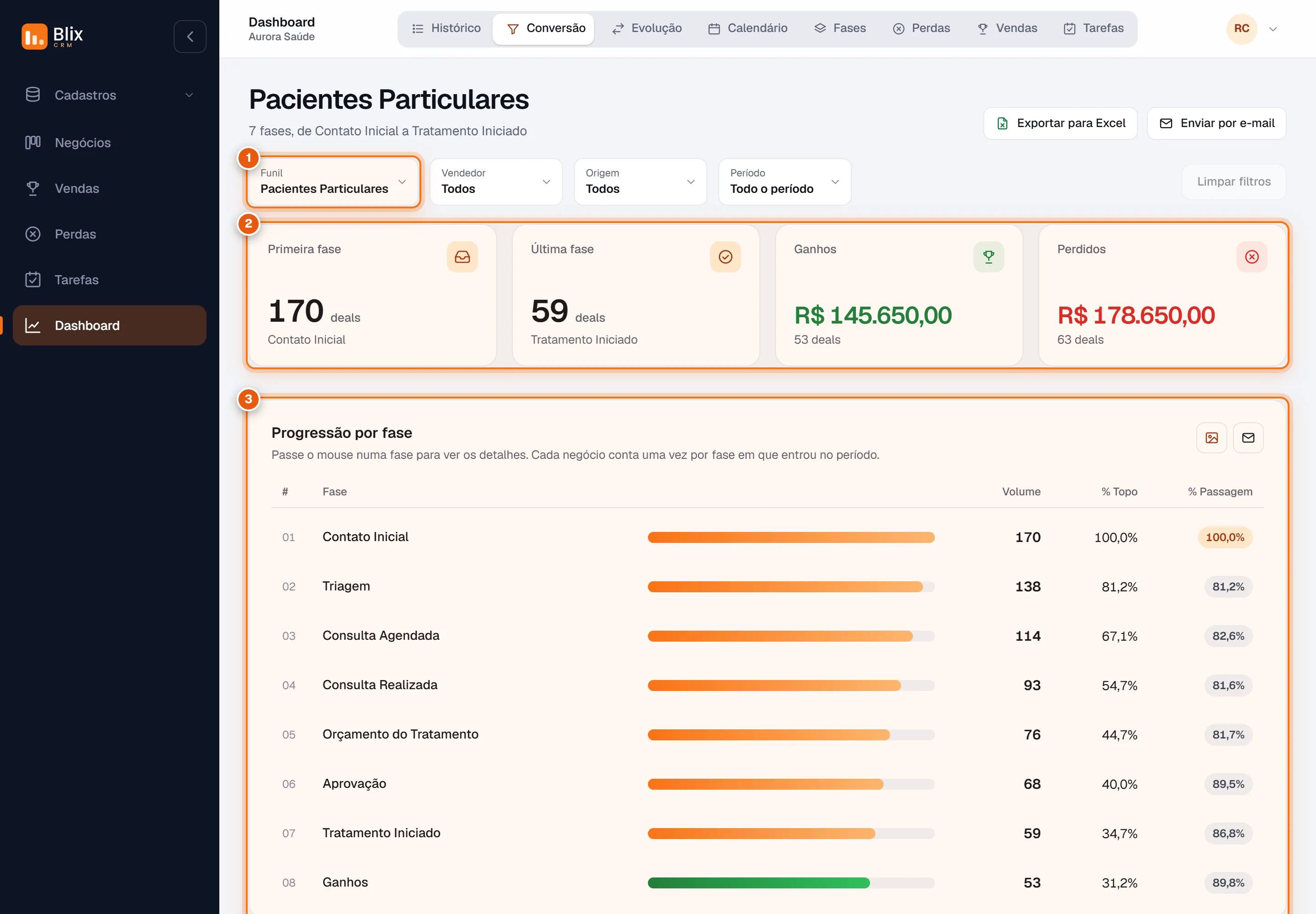Click the Negócios kanban icon in the sidebar
Viewport: 1316px width, 914px height.
pyautogui.click(x=33, y=142)
